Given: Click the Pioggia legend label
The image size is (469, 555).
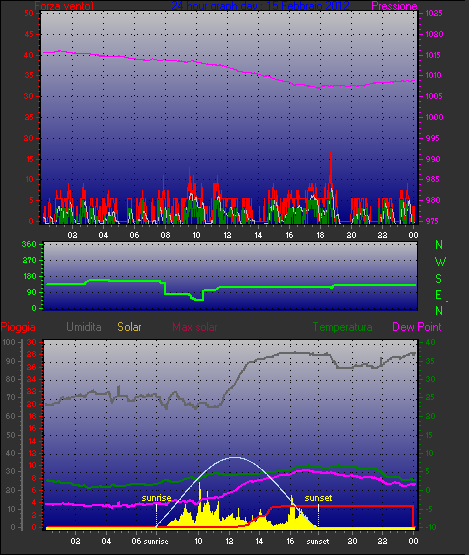Looking at the screenshot, I should coord(18,327).
